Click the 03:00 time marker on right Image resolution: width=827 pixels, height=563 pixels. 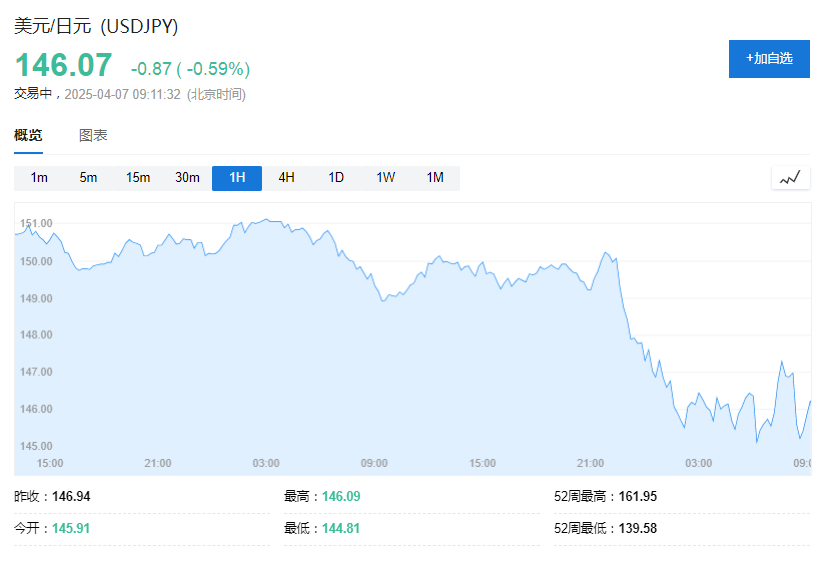click(698, 463)
